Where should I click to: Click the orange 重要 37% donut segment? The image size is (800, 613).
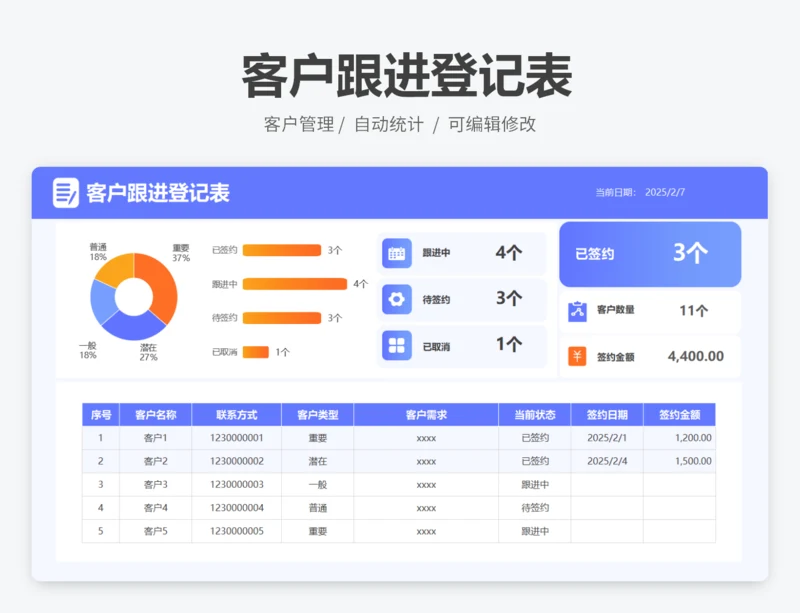click(x=162, y=288)
